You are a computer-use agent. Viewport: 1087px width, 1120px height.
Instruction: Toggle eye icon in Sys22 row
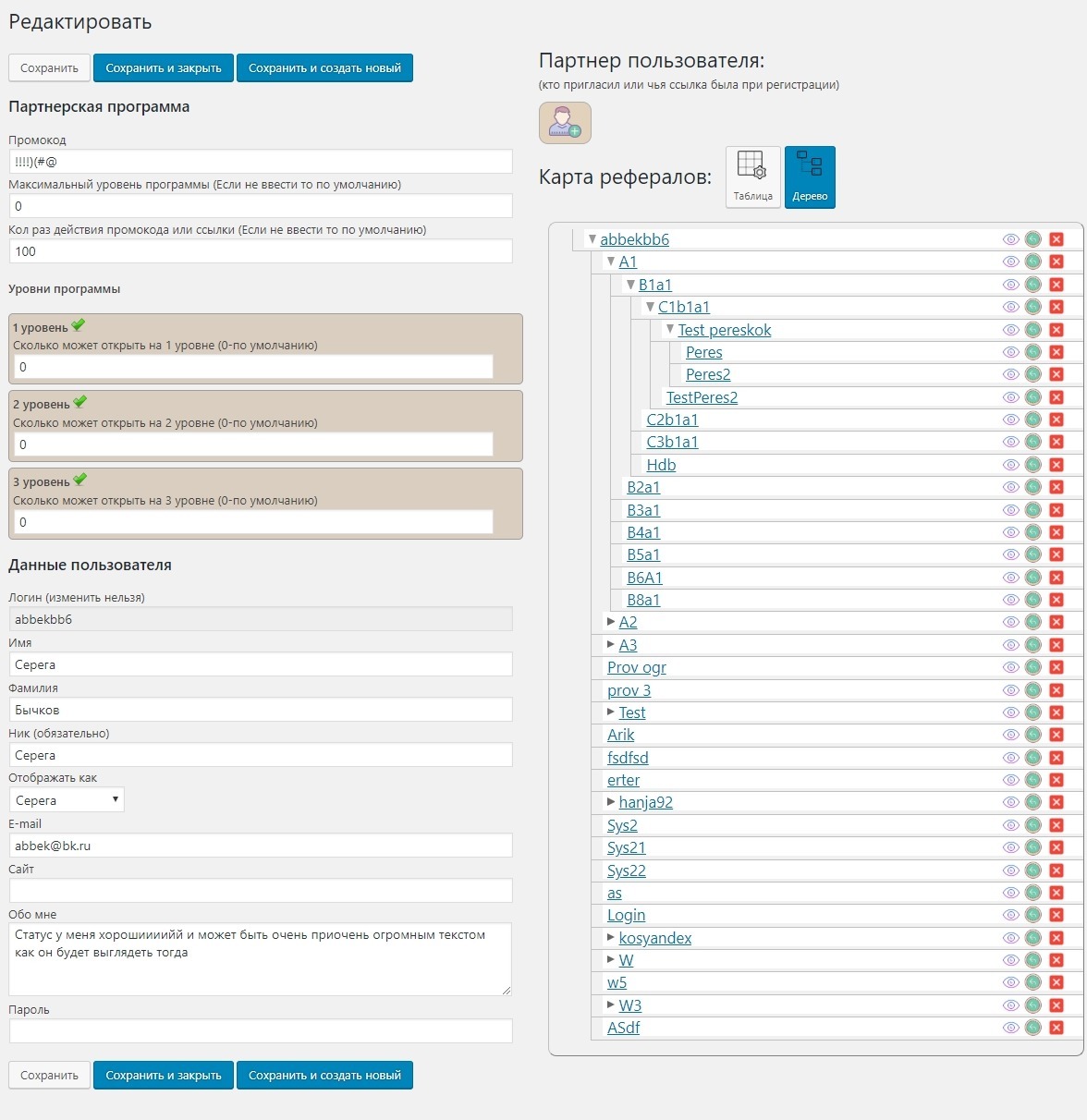pos(1010,870)
